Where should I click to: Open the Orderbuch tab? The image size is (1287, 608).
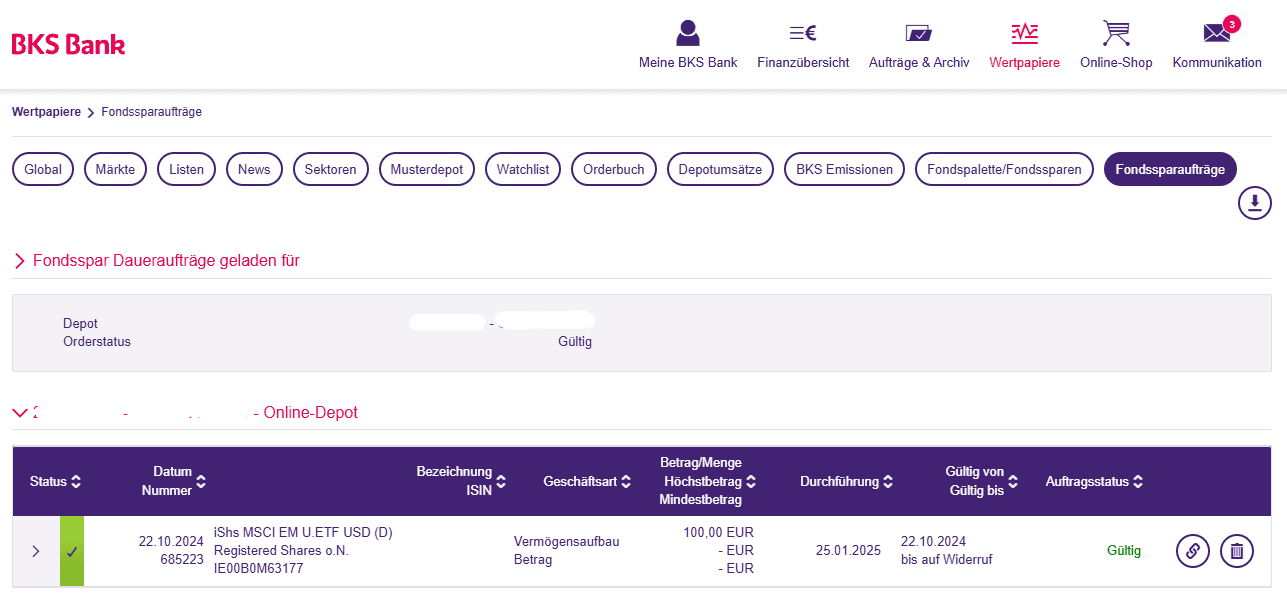click(614, 169)
